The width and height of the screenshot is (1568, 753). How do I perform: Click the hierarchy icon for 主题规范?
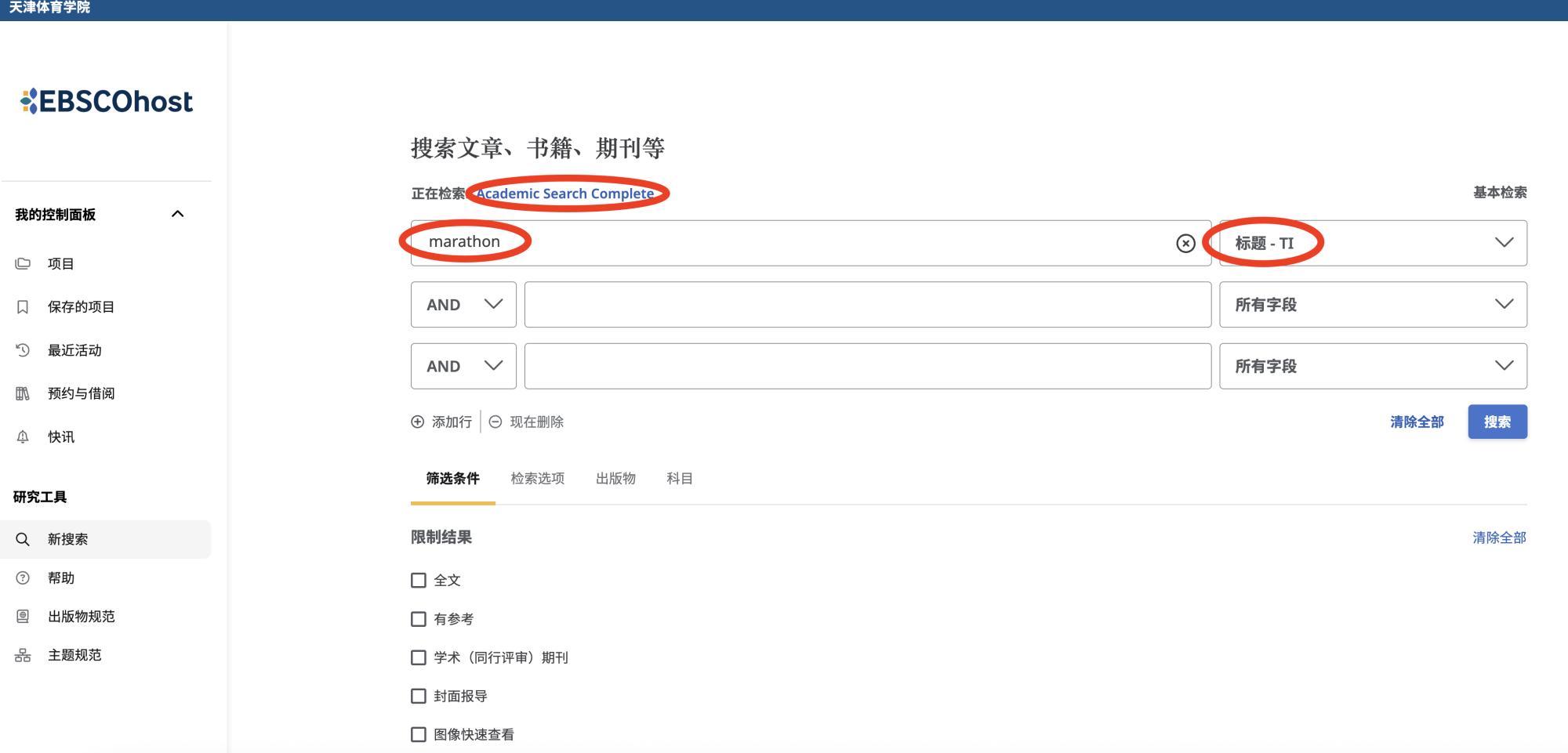pyautogui.click(x=23, y=656)
